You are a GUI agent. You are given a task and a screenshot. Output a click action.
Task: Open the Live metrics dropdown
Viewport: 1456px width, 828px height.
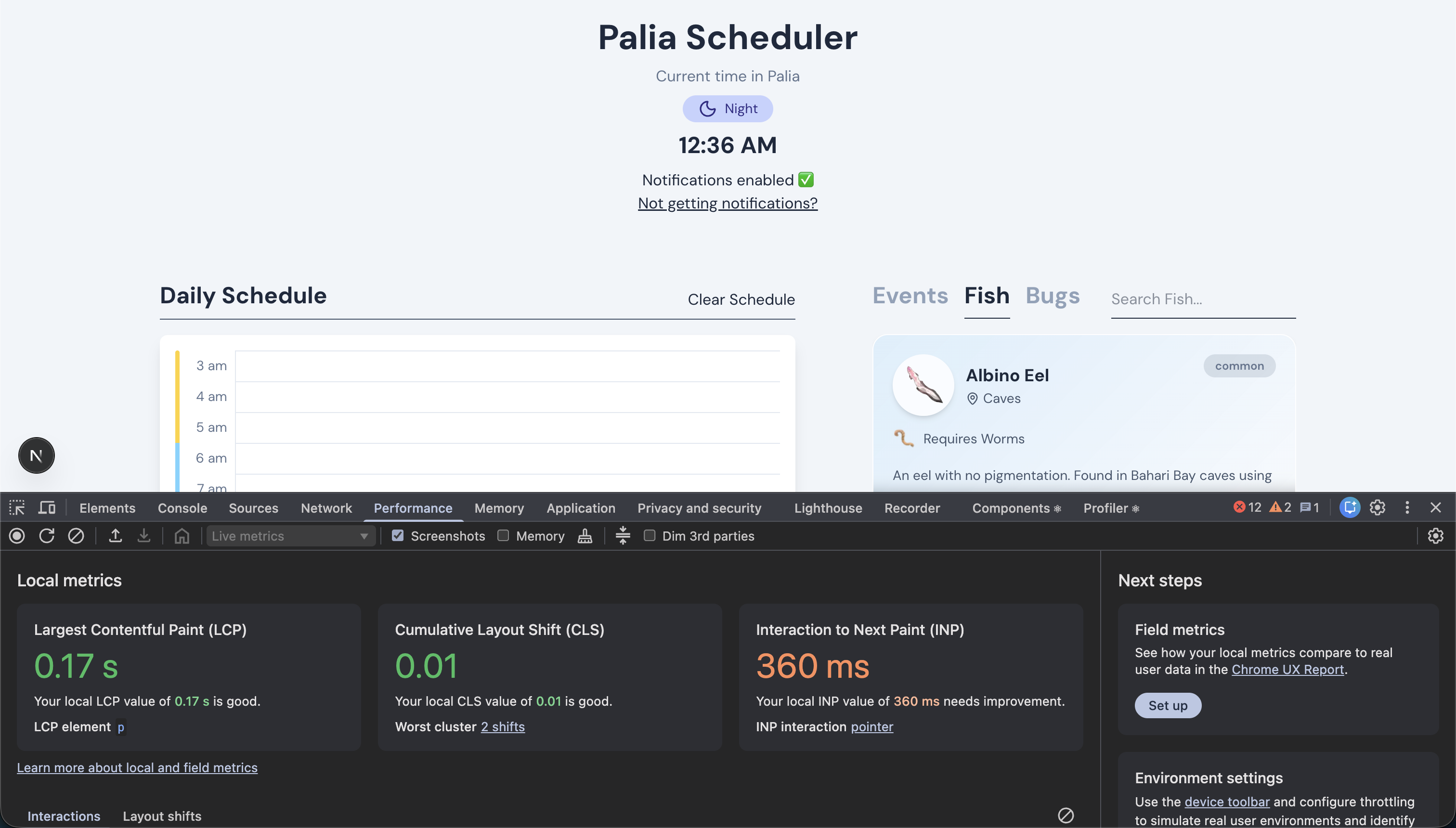coord(290,535)
